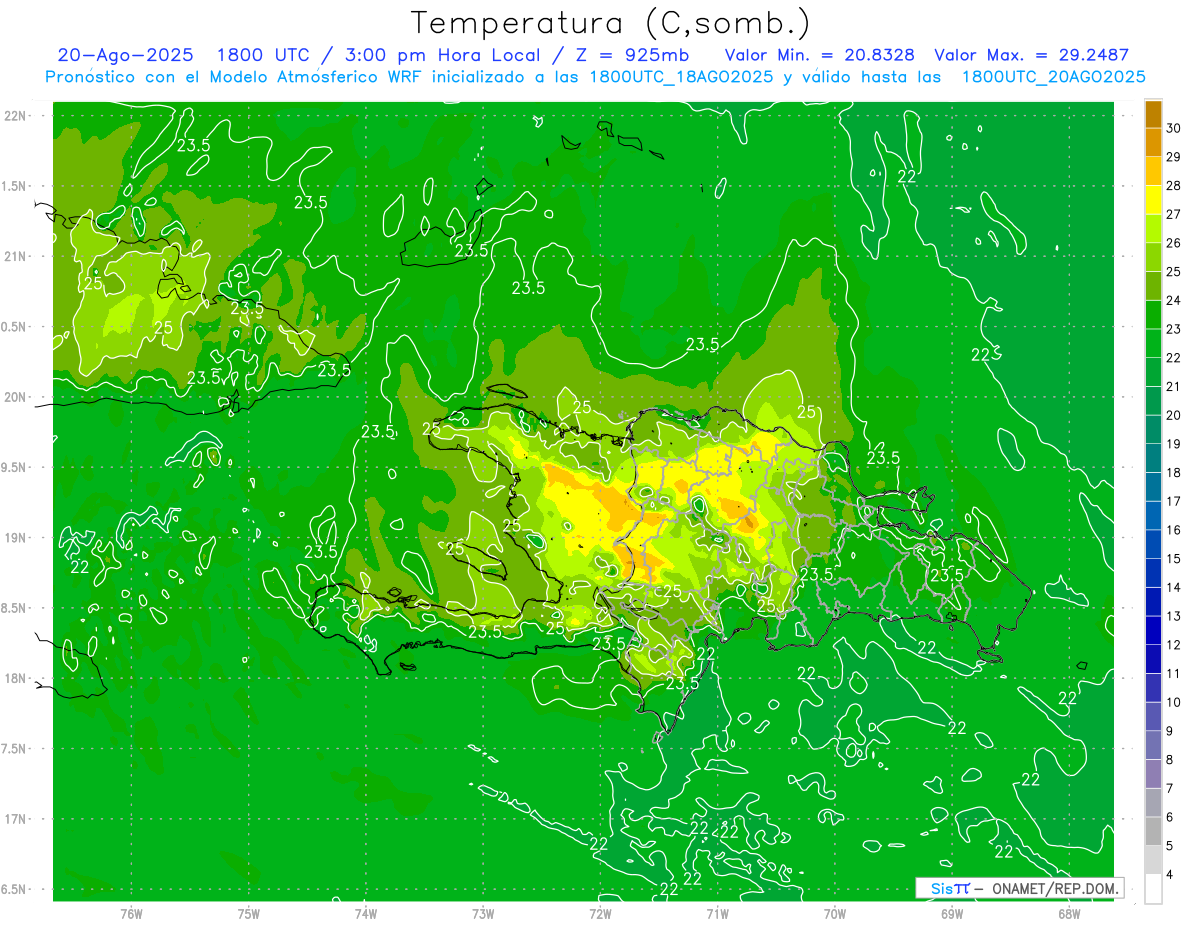Click the "74W" longitude axis label

click(366, 913)
